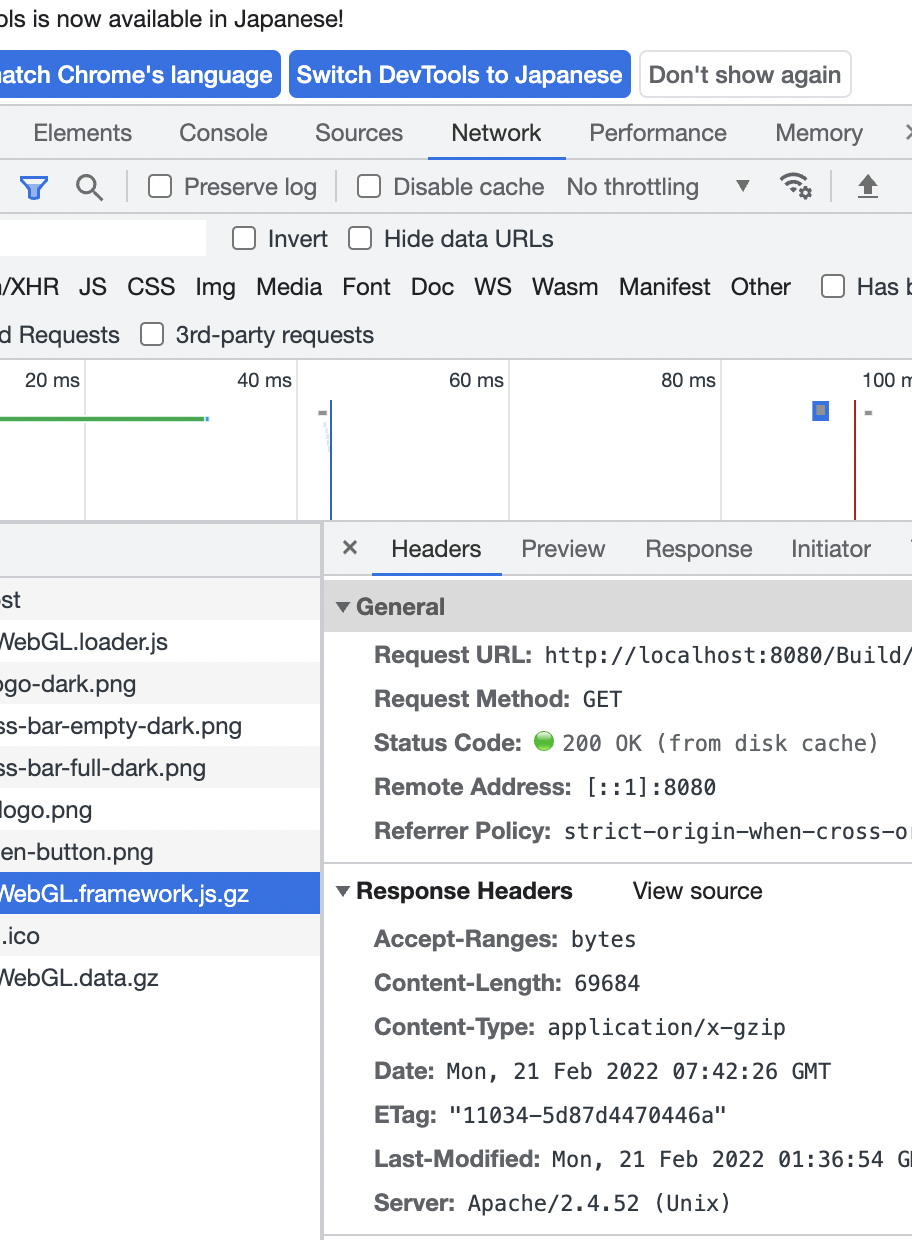
Task: Filter requests by Other type
Action: pos(761,287)
